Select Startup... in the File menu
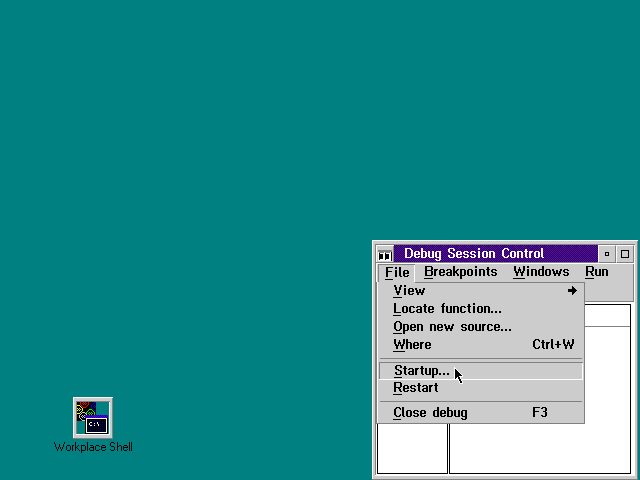Image resolution: width=640 pixels, height=480 pixels. coord(481,371)
